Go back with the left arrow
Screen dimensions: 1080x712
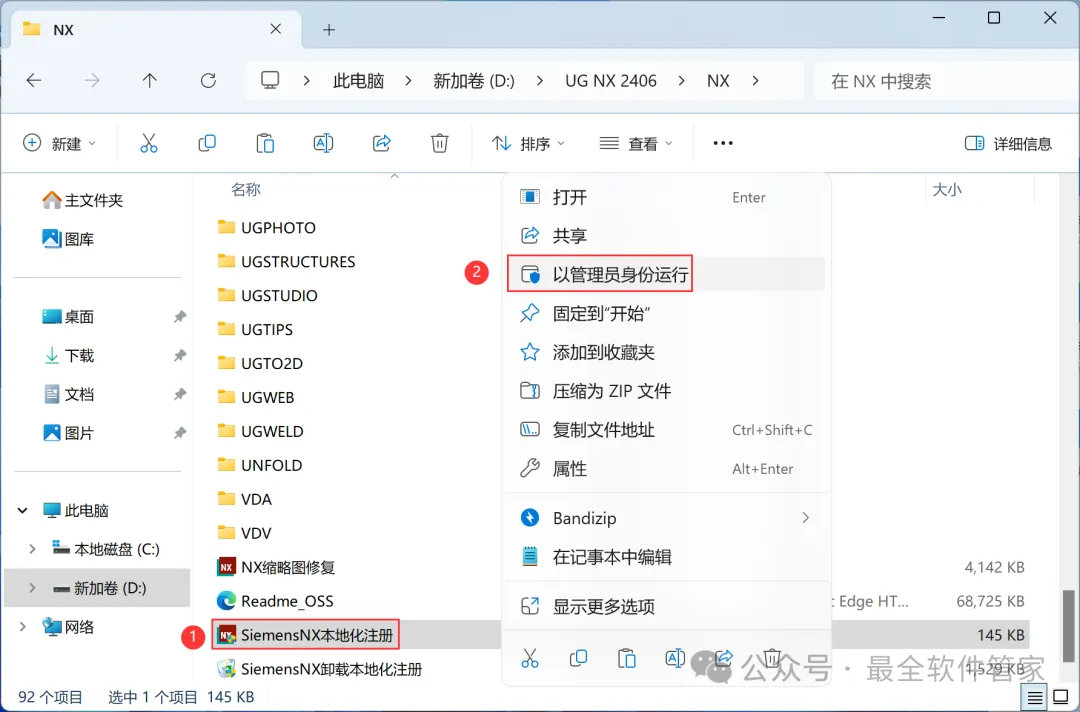[x=34, y=81]
